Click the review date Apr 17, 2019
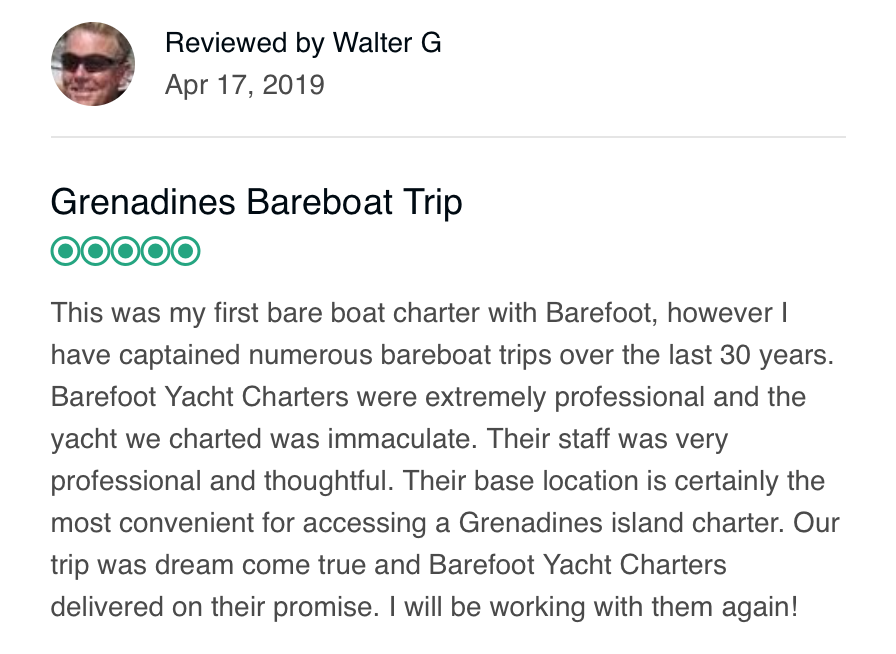Viewport: 896px width, 654px height. tap(245, 85)
